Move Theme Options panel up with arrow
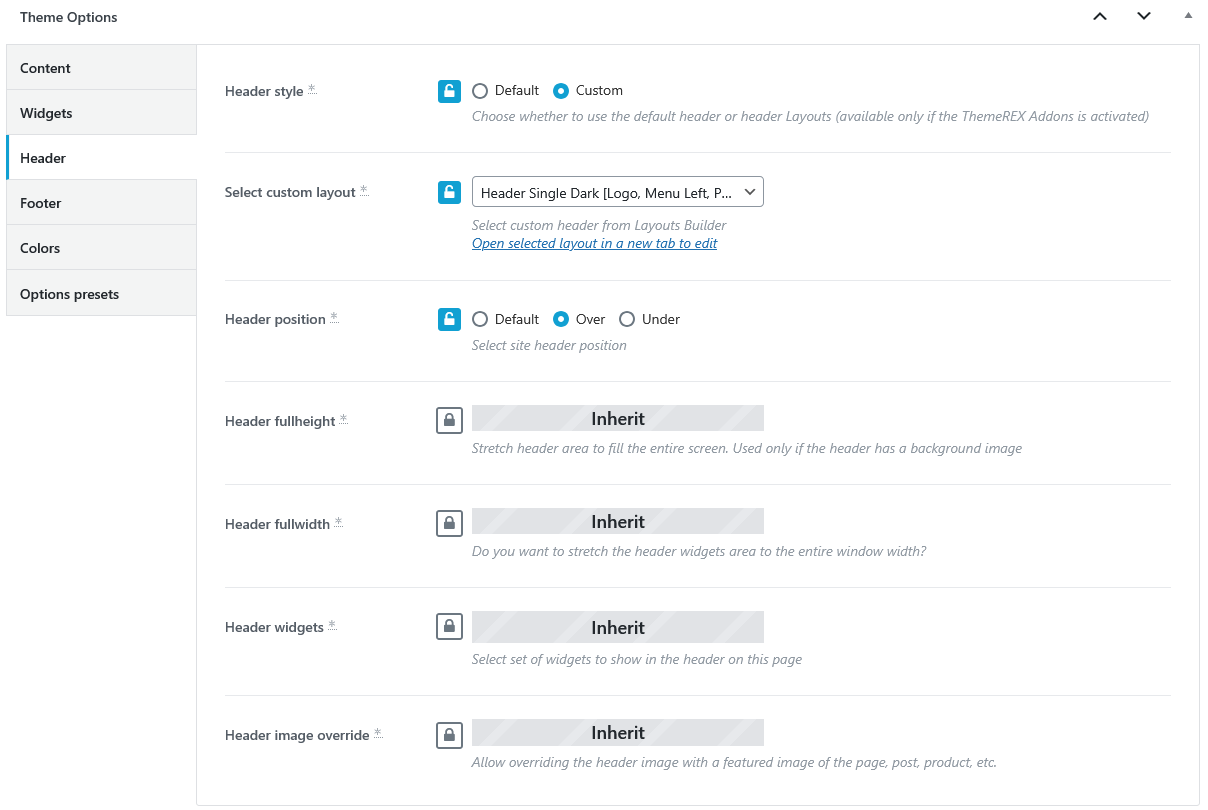The height and width of the screenshot is (810, 1208). coord(1100,17)
